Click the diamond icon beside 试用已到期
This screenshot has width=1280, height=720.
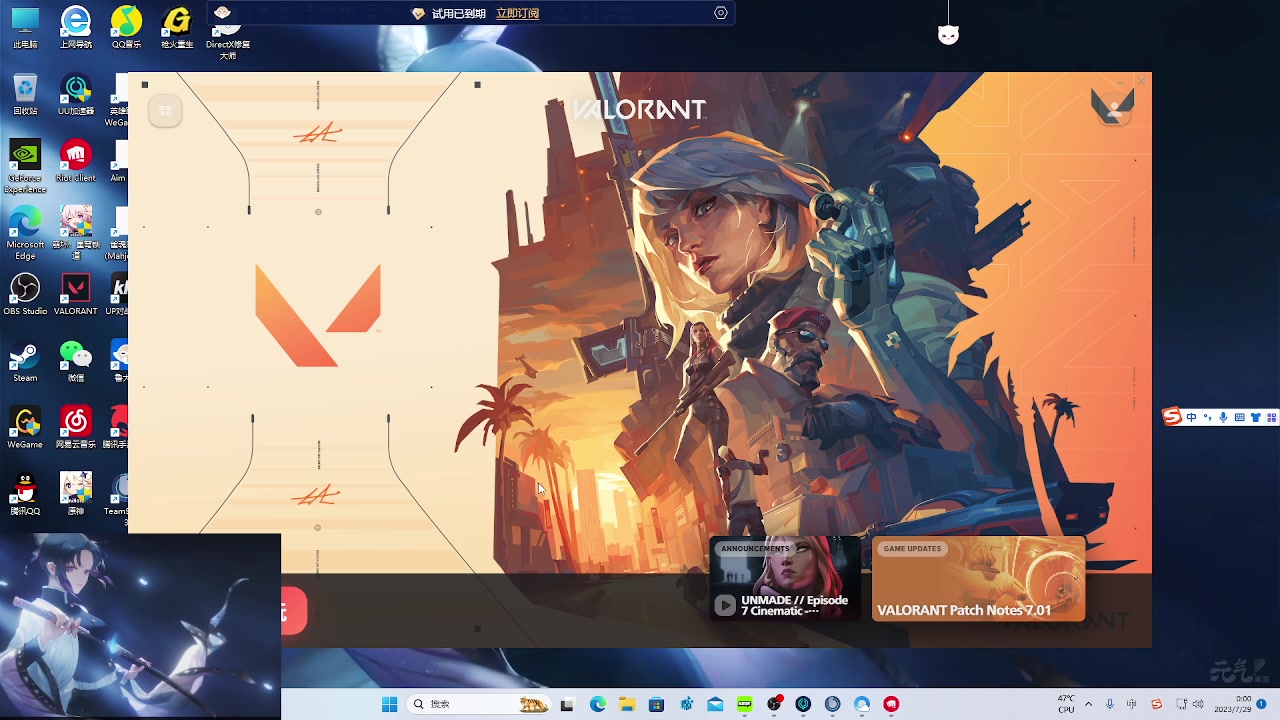[418, 13]
